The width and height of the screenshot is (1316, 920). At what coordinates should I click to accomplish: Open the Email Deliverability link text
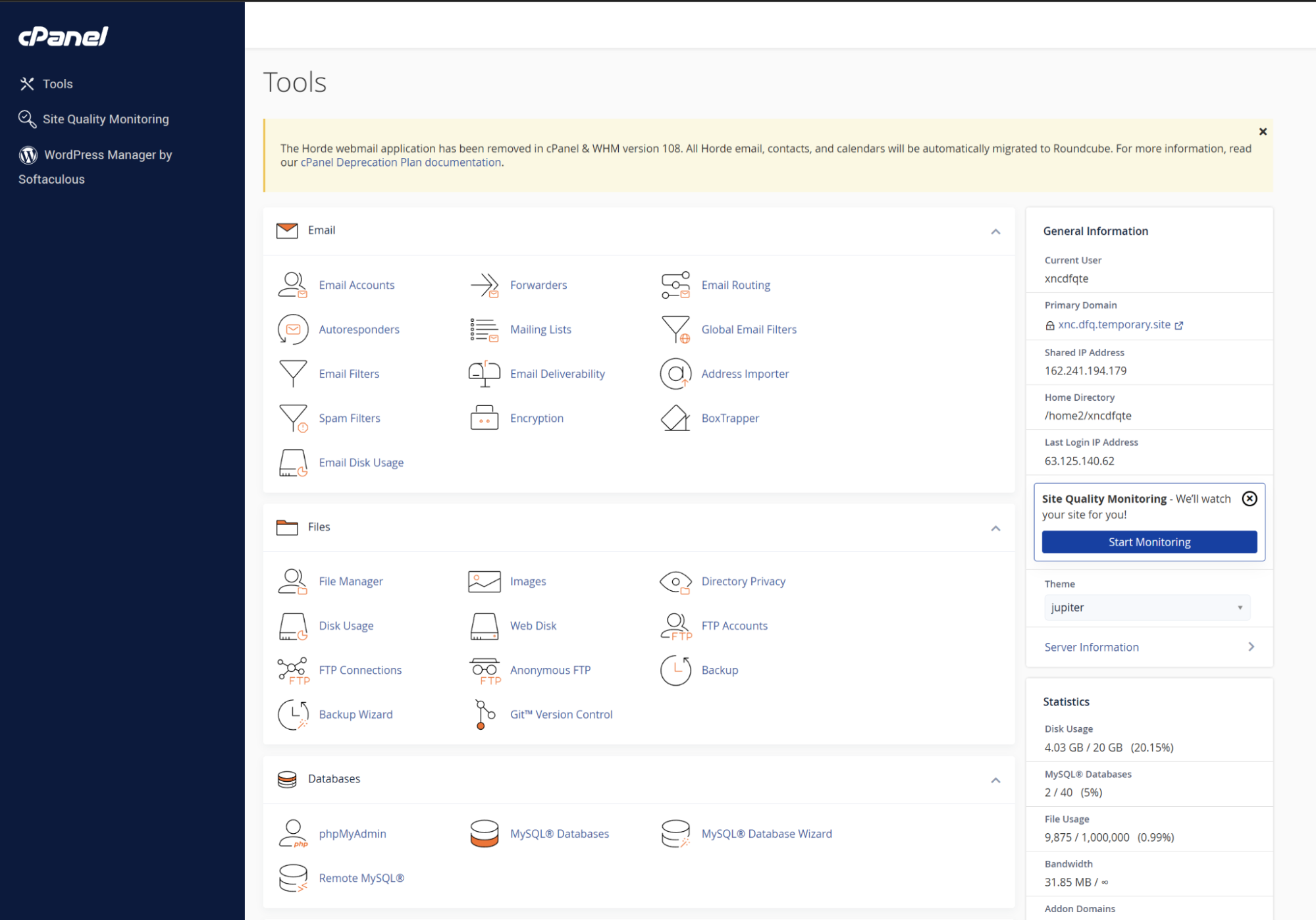(557, 374)
